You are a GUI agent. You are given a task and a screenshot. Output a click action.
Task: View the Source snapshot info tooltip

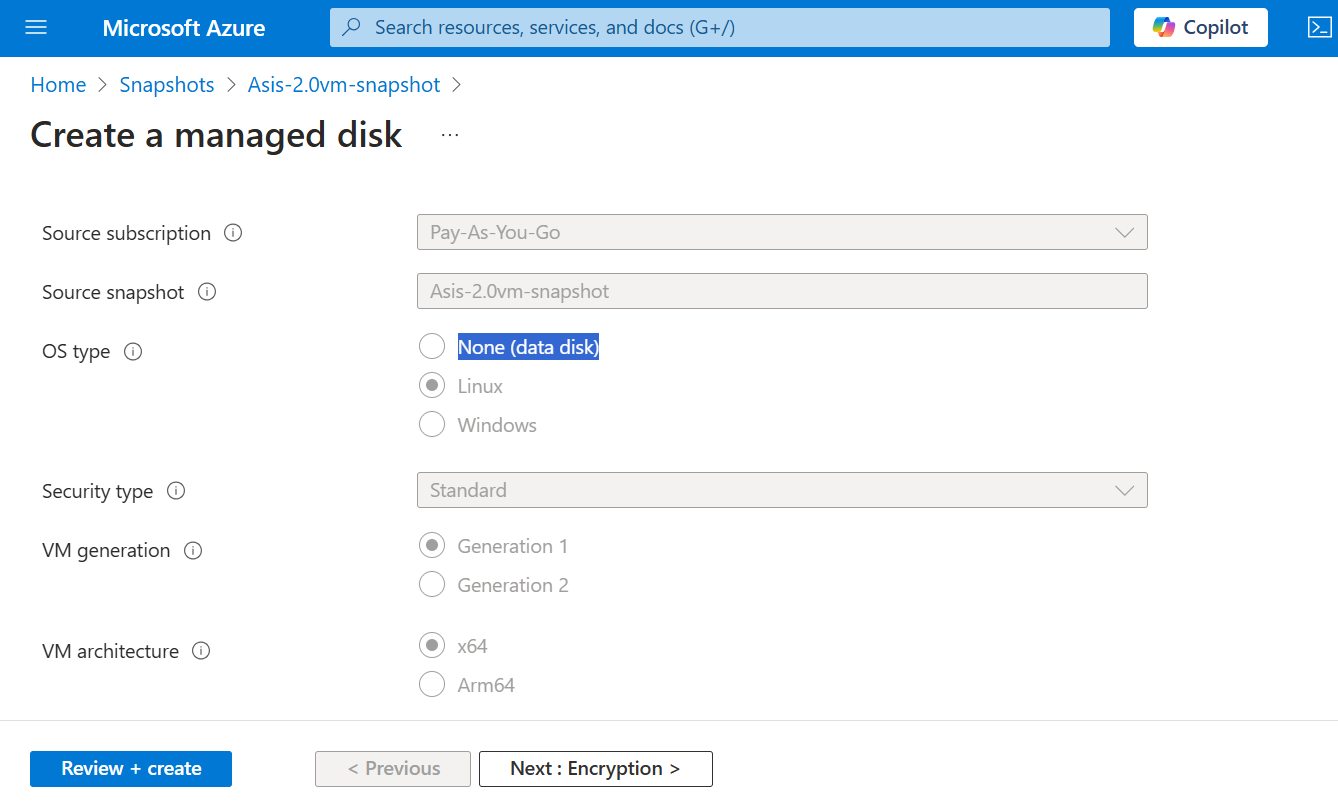tap(206, 292)
